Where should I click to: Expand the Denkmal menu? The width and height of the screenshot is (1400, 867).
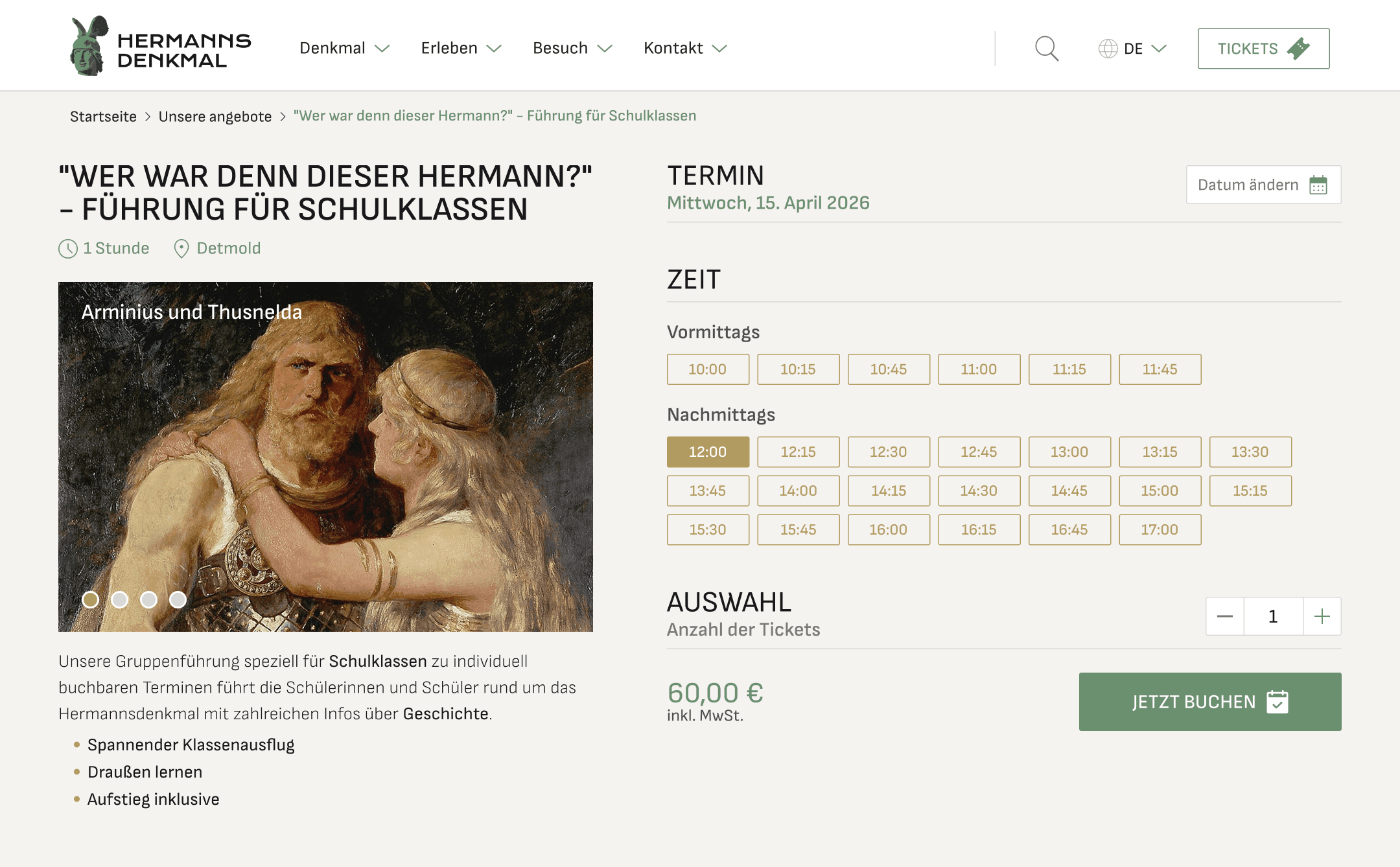[x=344, y=49]
